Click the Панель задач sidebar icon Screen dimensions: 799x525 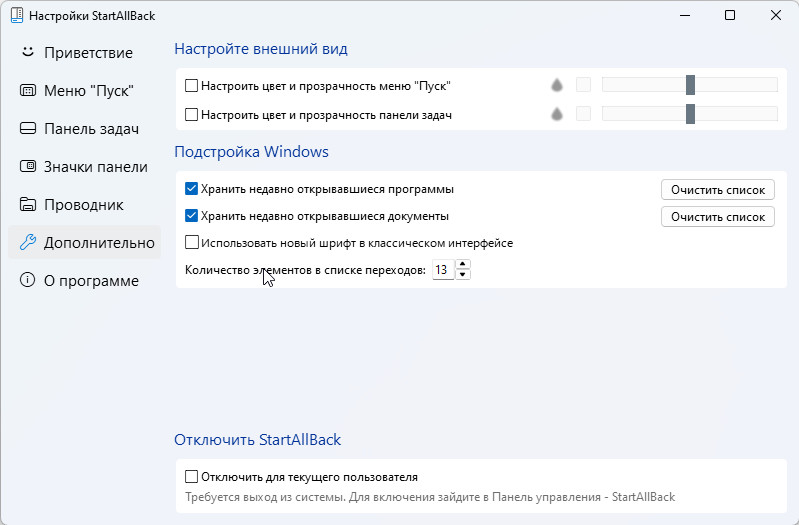28,128
